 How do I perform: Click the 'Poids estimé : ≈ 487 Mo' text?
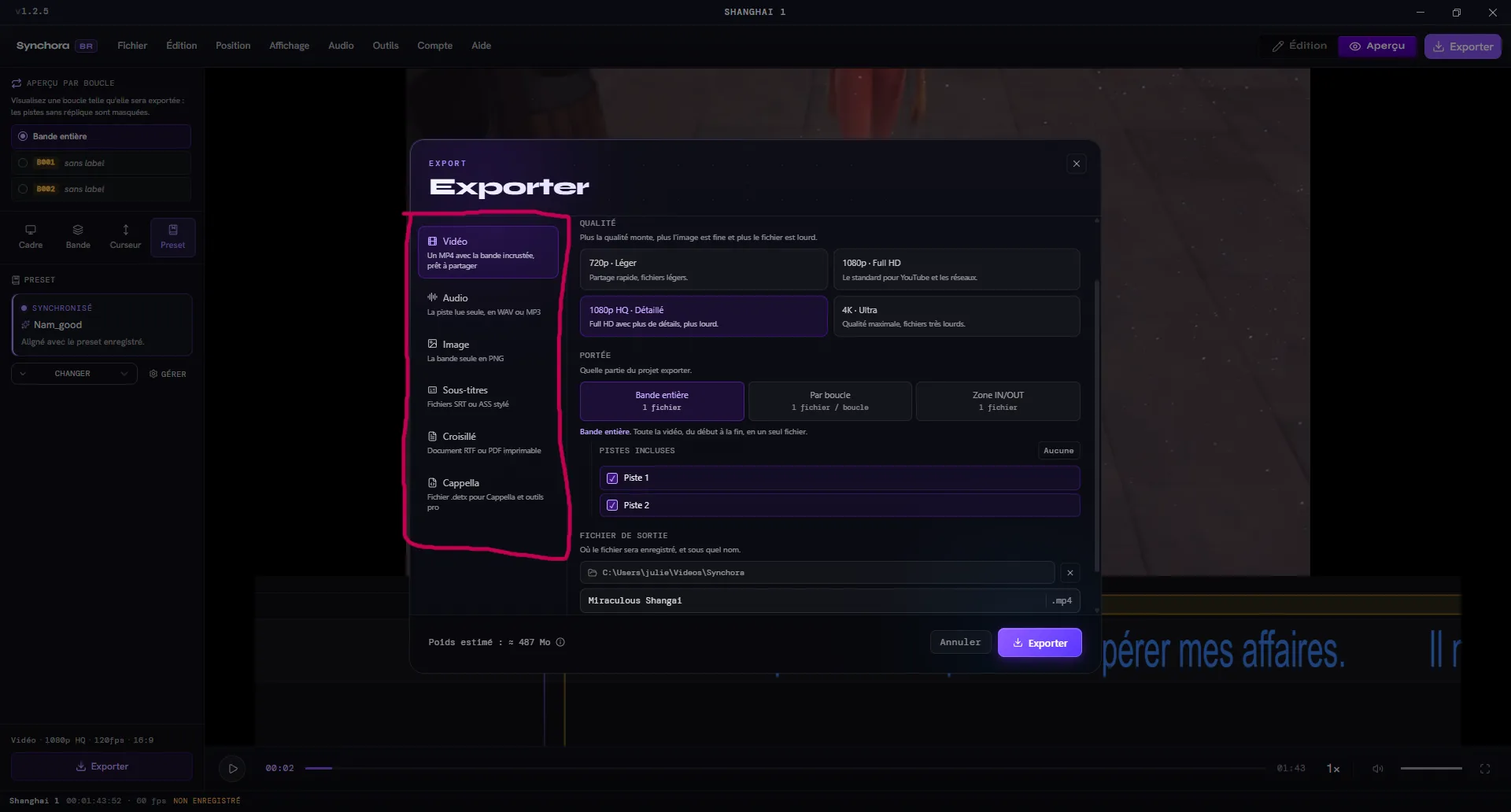(x=490, y=642)
